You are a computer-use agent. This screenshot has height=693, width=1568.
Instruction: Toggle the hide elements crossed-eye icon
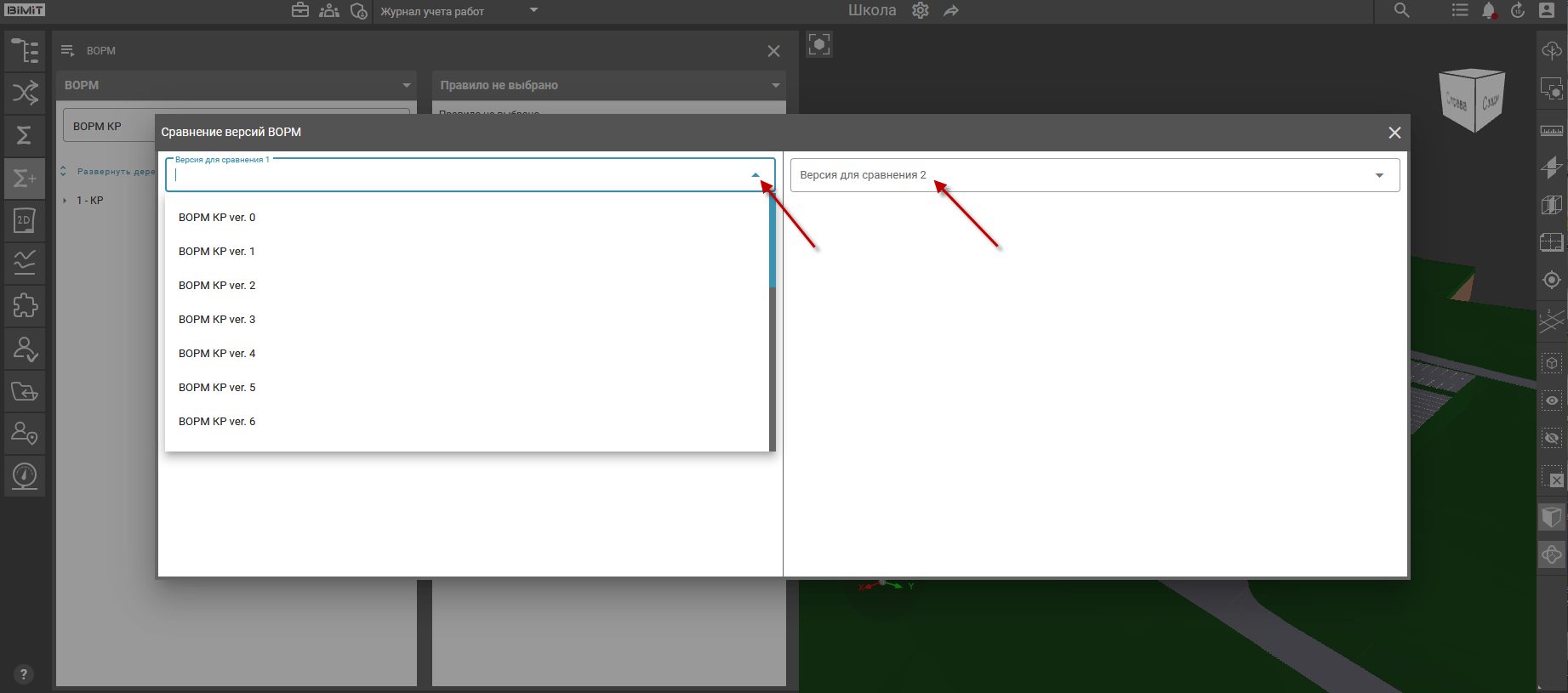tap(1552, 439)
